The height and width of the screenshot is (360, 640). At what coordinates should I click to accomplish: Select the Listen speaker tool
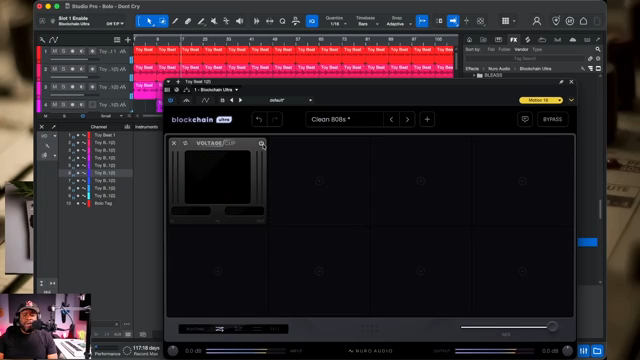click(239, 21)
